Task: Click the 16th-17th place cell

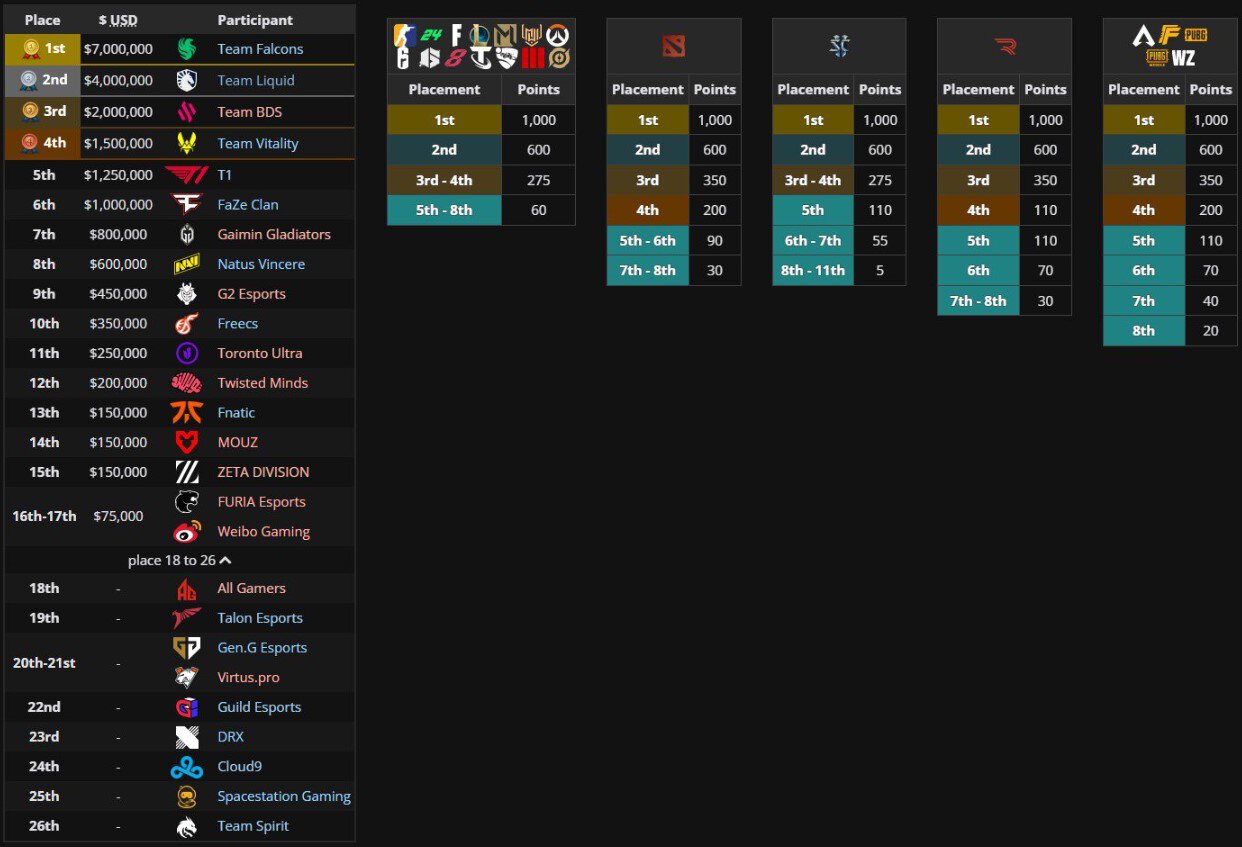Action: (x=44, y=517)
